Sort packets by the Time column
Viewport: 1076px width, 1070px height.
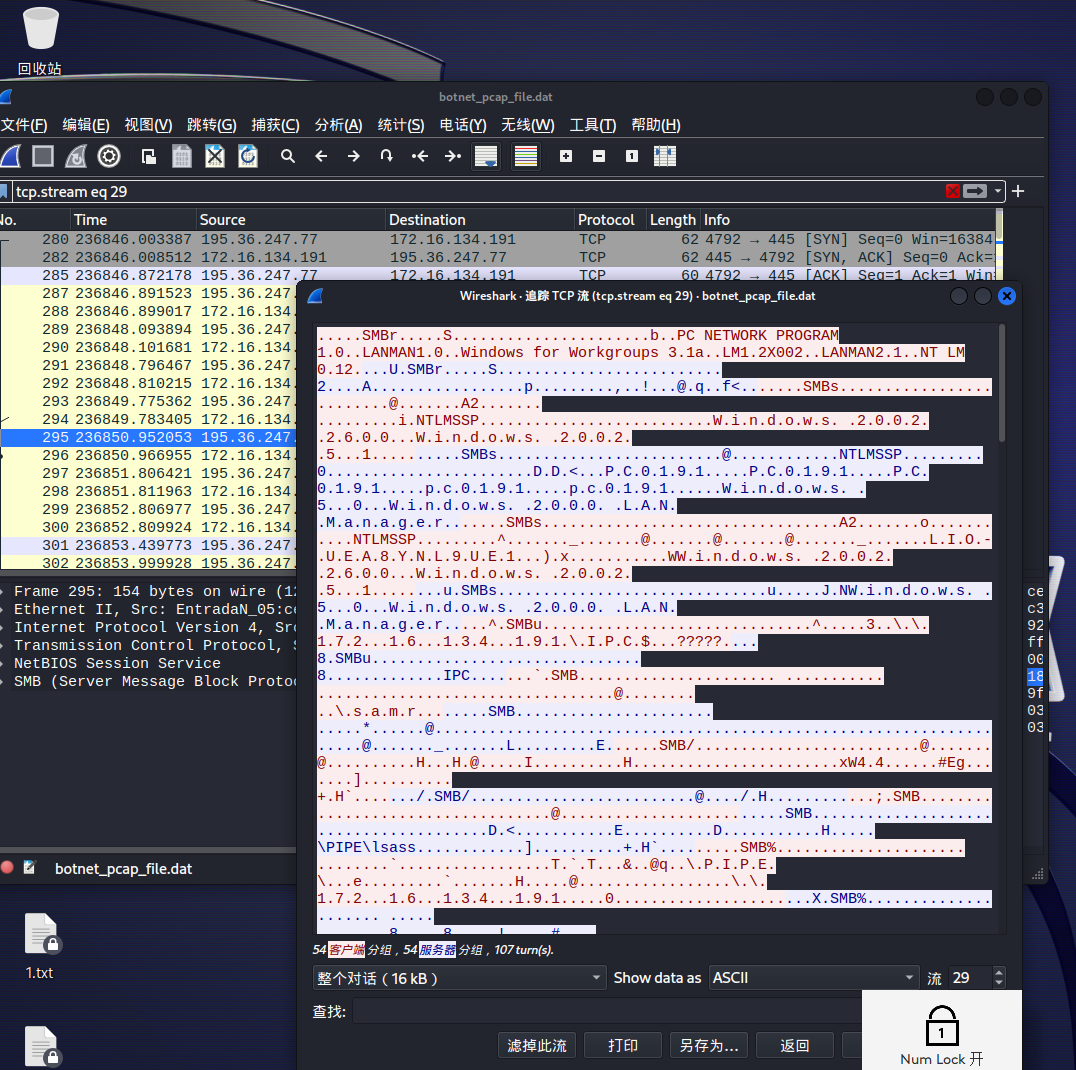(134, 220)
